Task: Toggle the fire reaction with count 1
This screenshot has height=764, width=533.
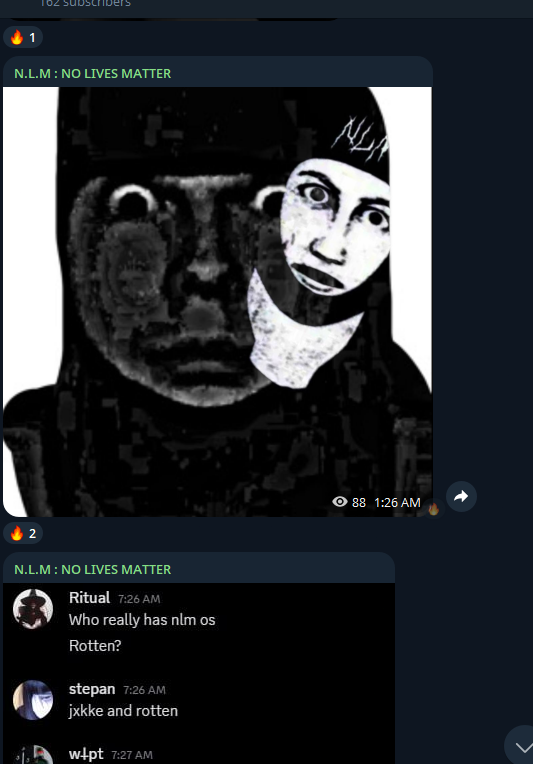Action: click(23, 38)
